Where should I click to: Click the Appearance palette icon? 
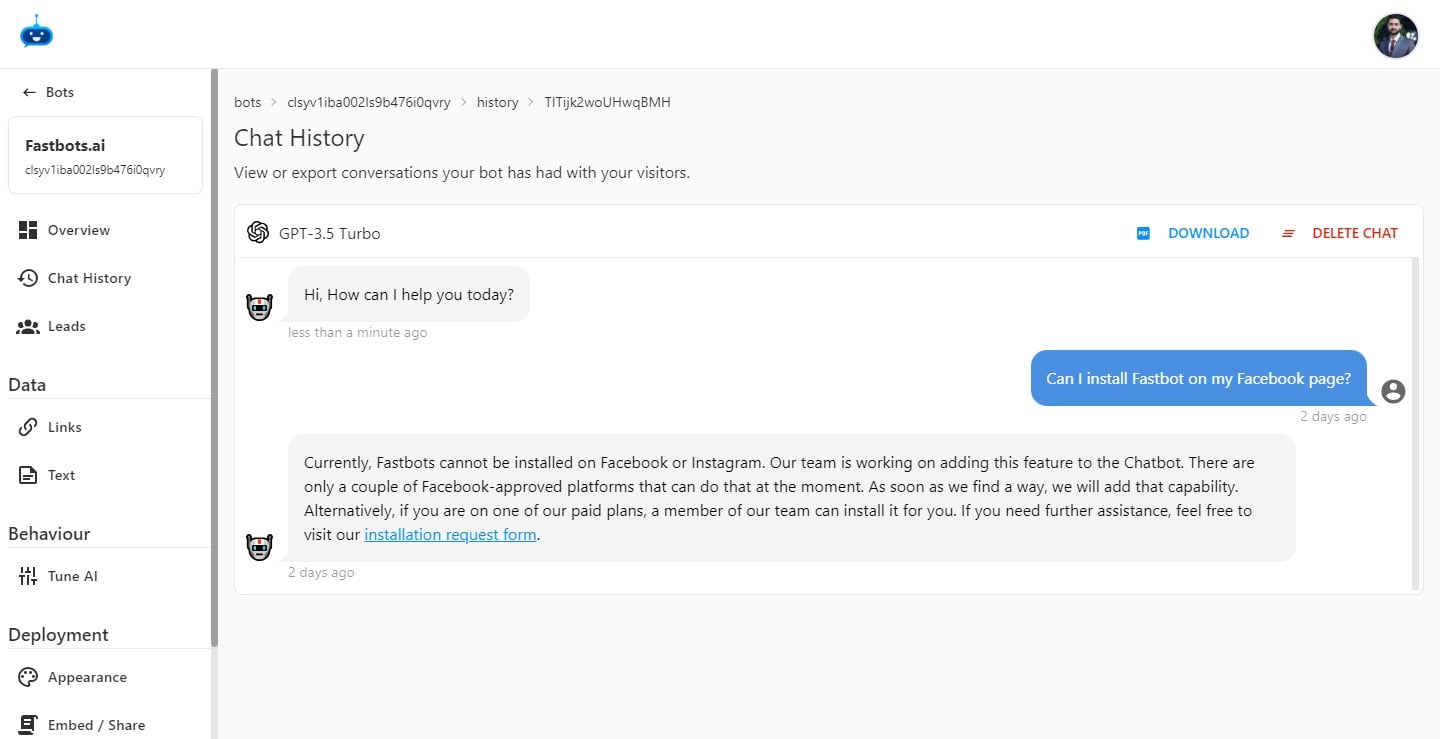click(28, 677)
